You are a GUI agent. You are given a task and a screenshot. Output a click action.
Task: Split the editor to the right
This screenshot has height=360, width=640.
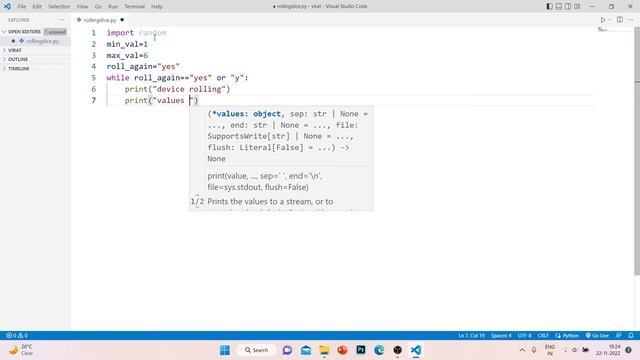tap(620, 20)
